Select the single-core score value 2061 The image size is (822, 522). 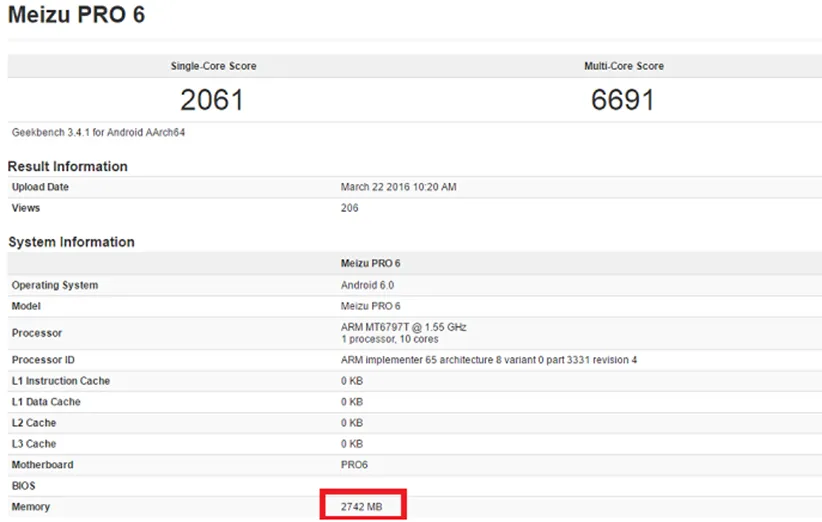click(212, 100)
